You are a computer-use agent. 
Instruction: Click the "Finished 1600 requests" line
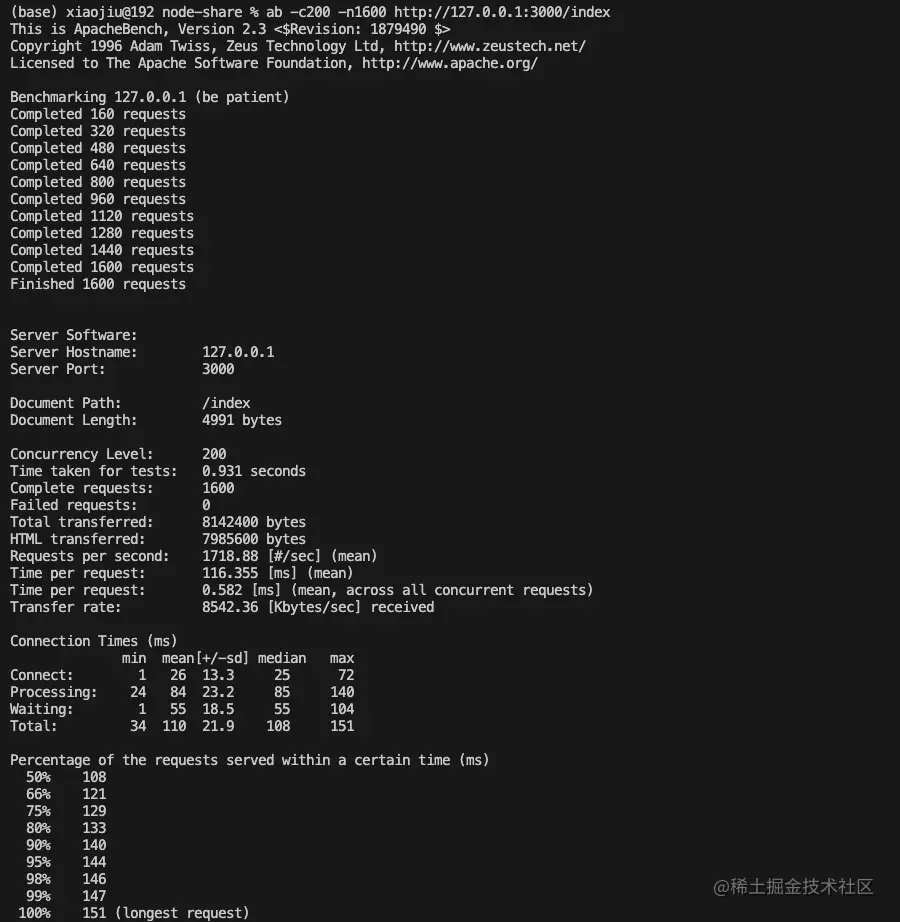pyautogui.click(x=98, y=284)
